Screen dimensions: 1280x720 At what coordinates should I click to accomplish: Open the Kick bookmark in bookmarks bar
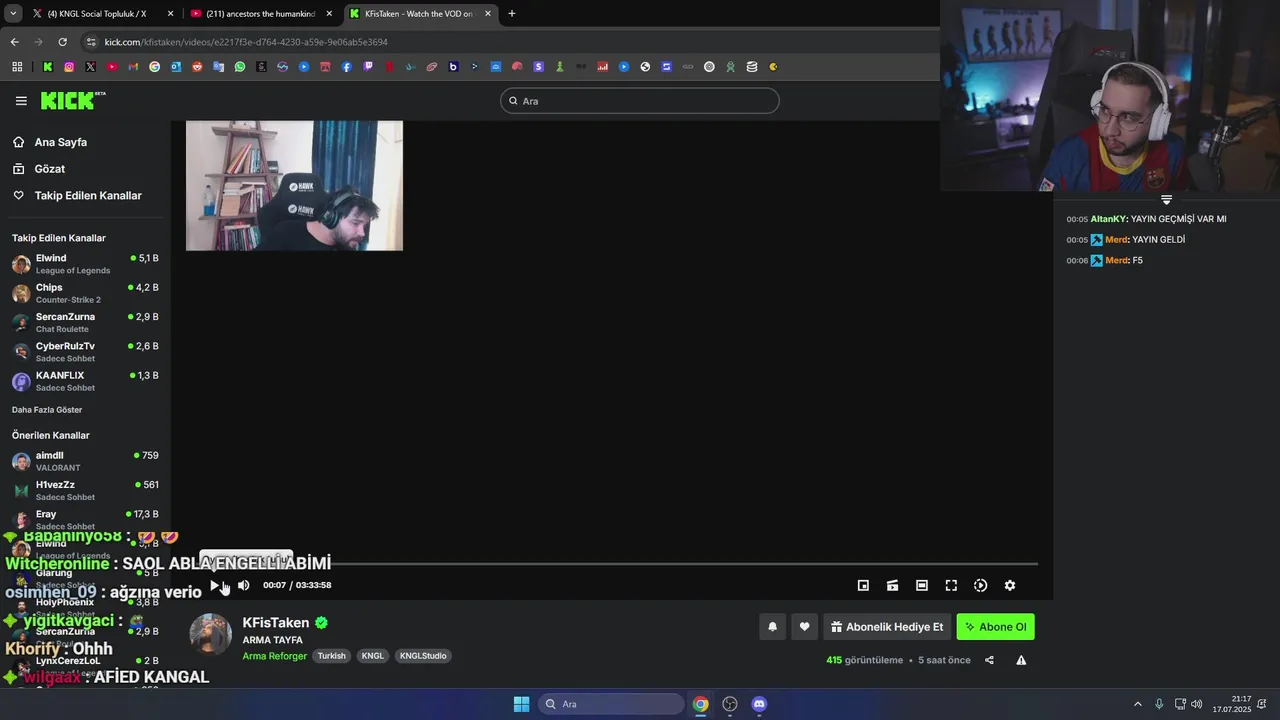(47, 67)
